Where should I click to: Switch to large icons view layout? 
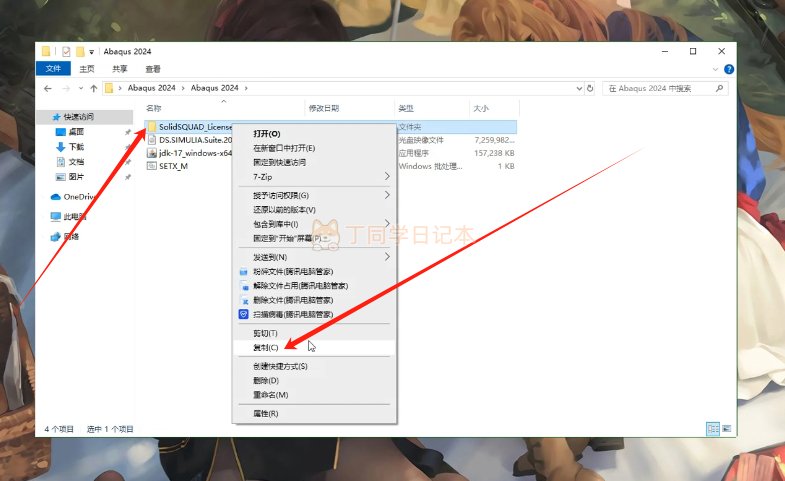pos(727,428)
